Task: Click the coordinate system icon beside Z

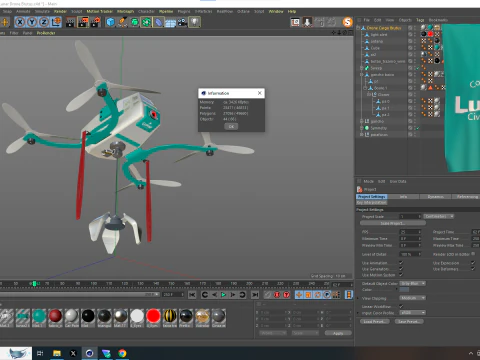Action: pyautogui.click(x=56, y=22)
